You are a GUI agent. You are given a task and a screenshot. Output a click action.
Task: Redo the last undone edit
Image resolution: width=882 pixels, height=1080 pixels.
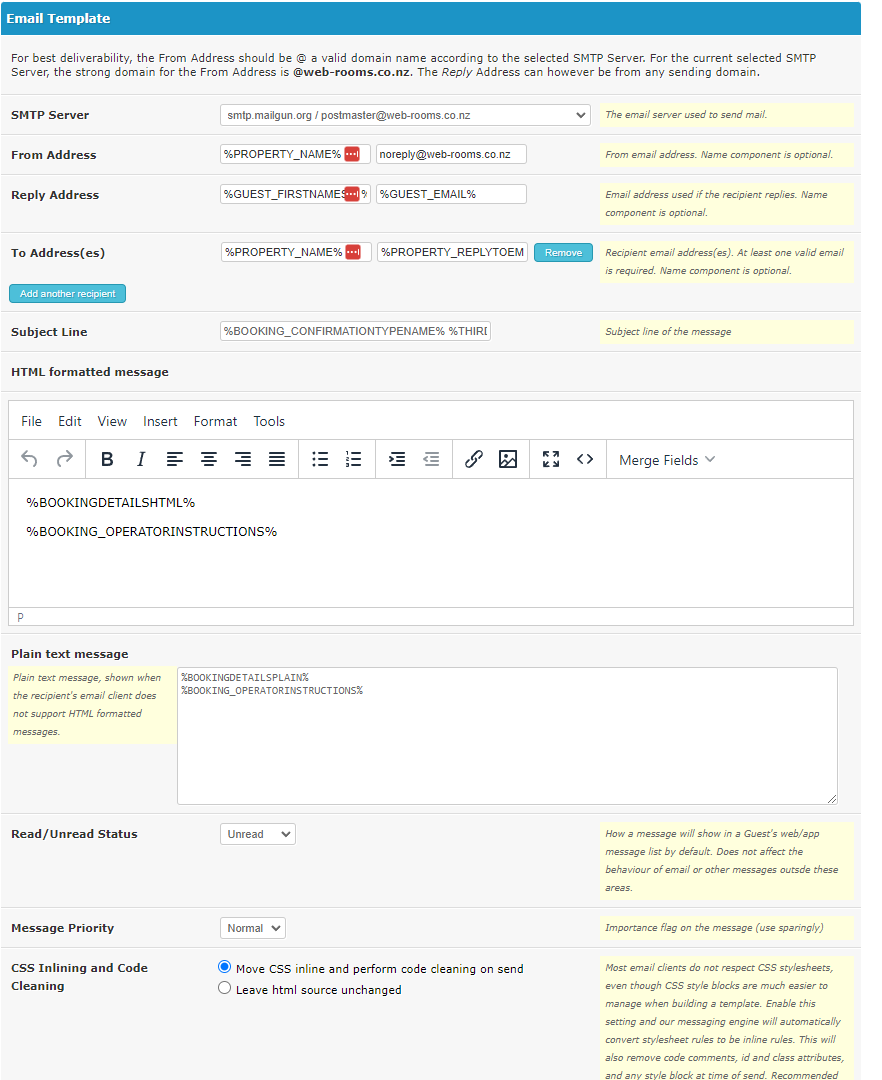(64, 459)
